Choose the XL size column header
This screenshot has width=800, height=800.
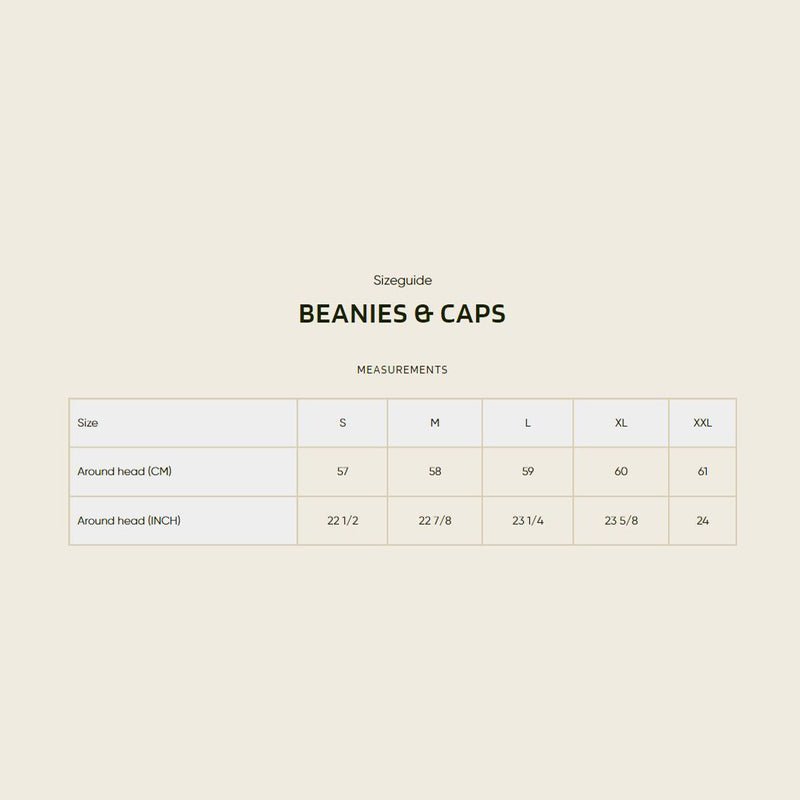621,423
